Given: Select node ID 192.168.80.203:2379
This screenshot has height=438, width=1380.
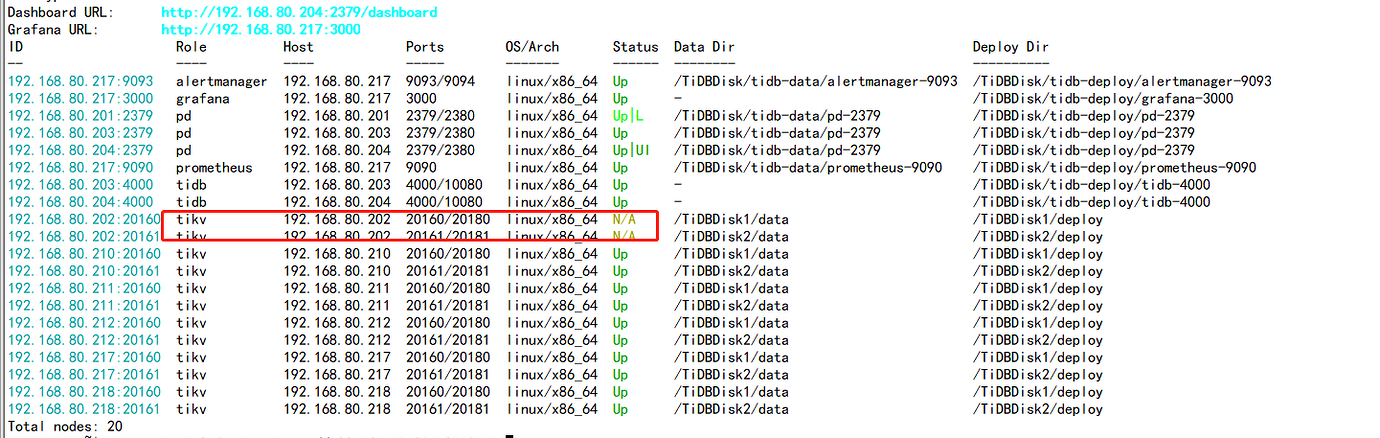Looking at the screenshot, I should point(80,133).
